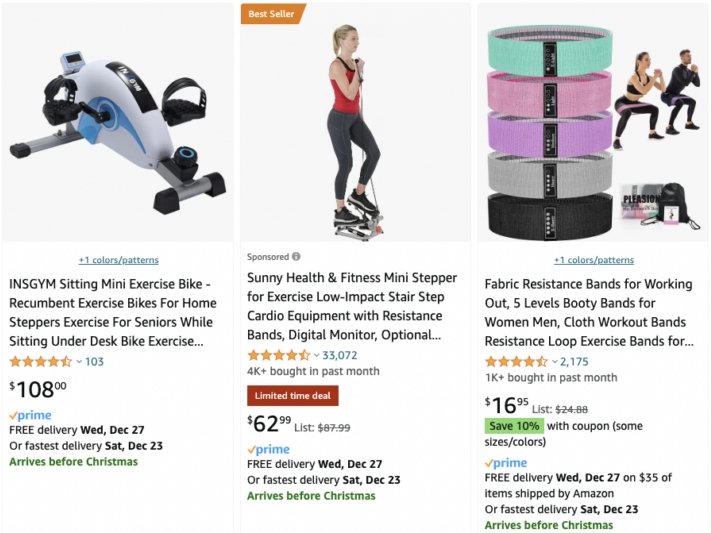Viewport: 711px width, 533px height.
Task: Expand rating chevron for resistance bands
Action: (x=555, y=362)
